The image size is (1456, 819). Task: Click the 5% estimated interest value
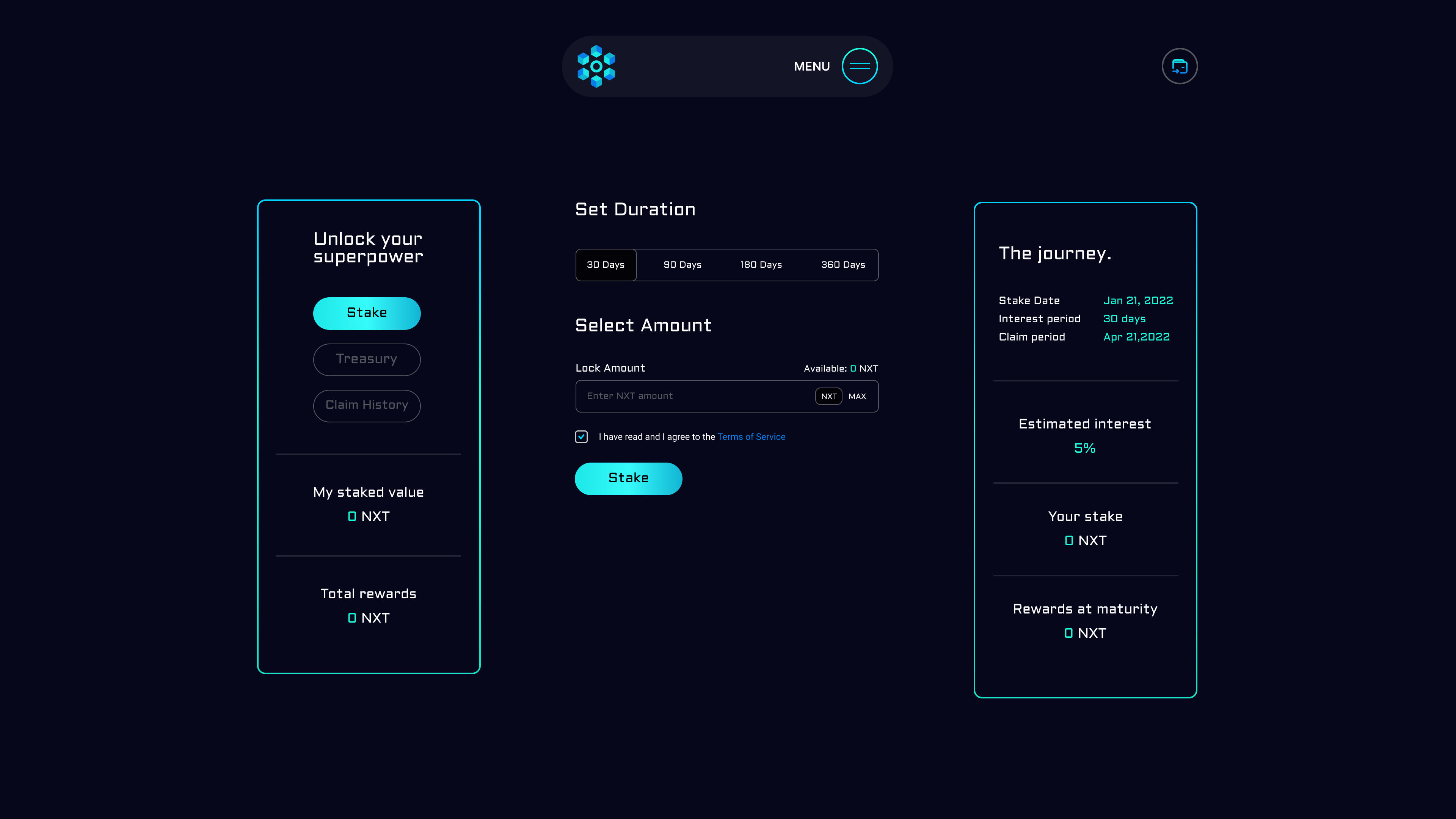click(1084, 448)
